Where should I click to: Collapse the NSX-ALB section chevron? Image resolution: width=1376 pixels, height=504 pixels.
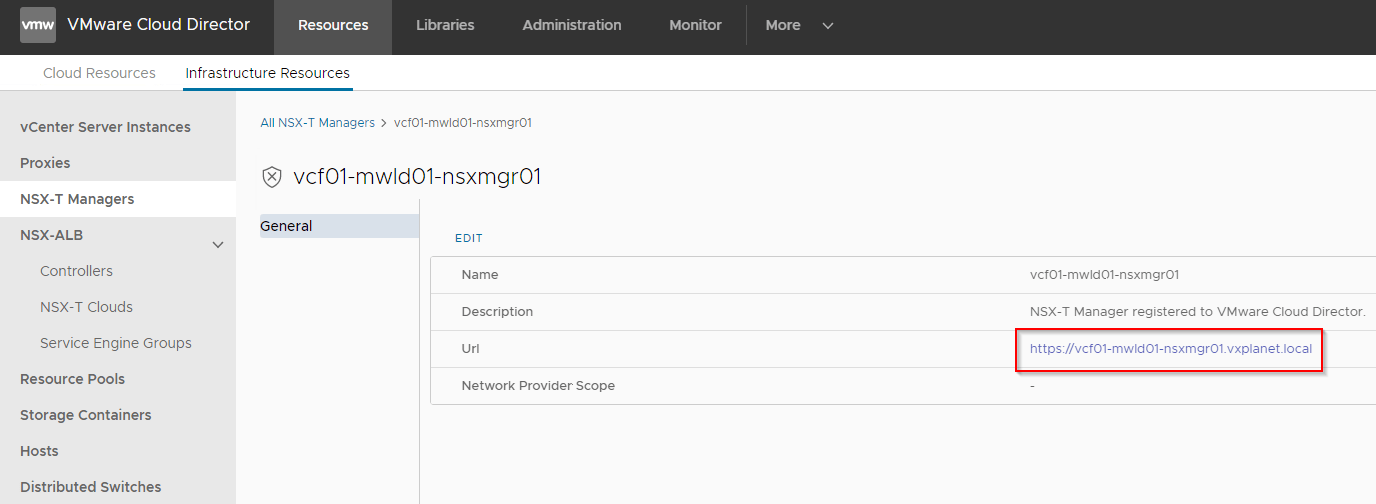point(218,244)
